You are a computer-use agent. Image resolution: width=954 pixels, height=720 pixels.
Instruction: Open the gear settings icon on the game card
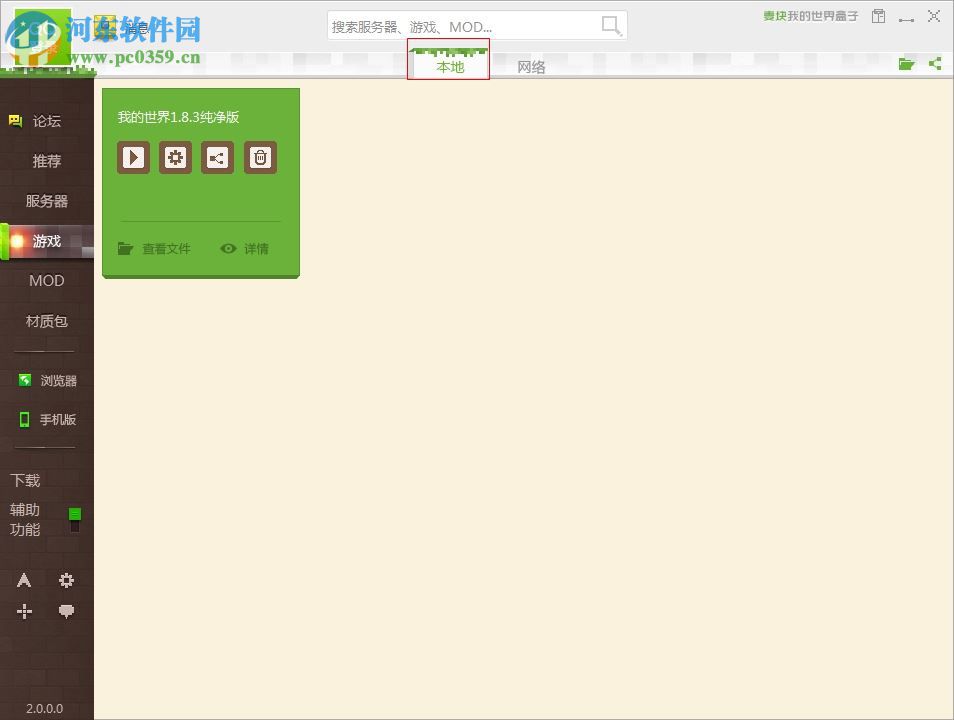click(x=175, y=157)
